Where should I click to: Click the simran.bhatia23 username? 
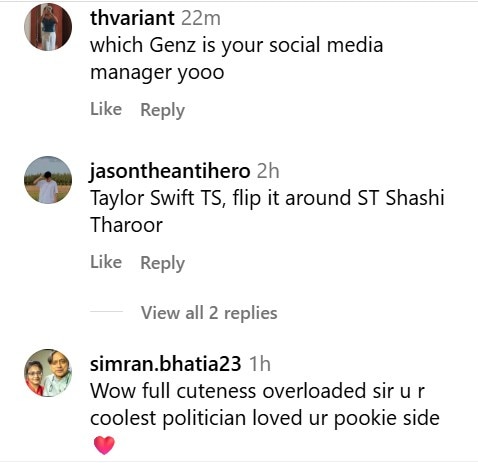point(166,364)
